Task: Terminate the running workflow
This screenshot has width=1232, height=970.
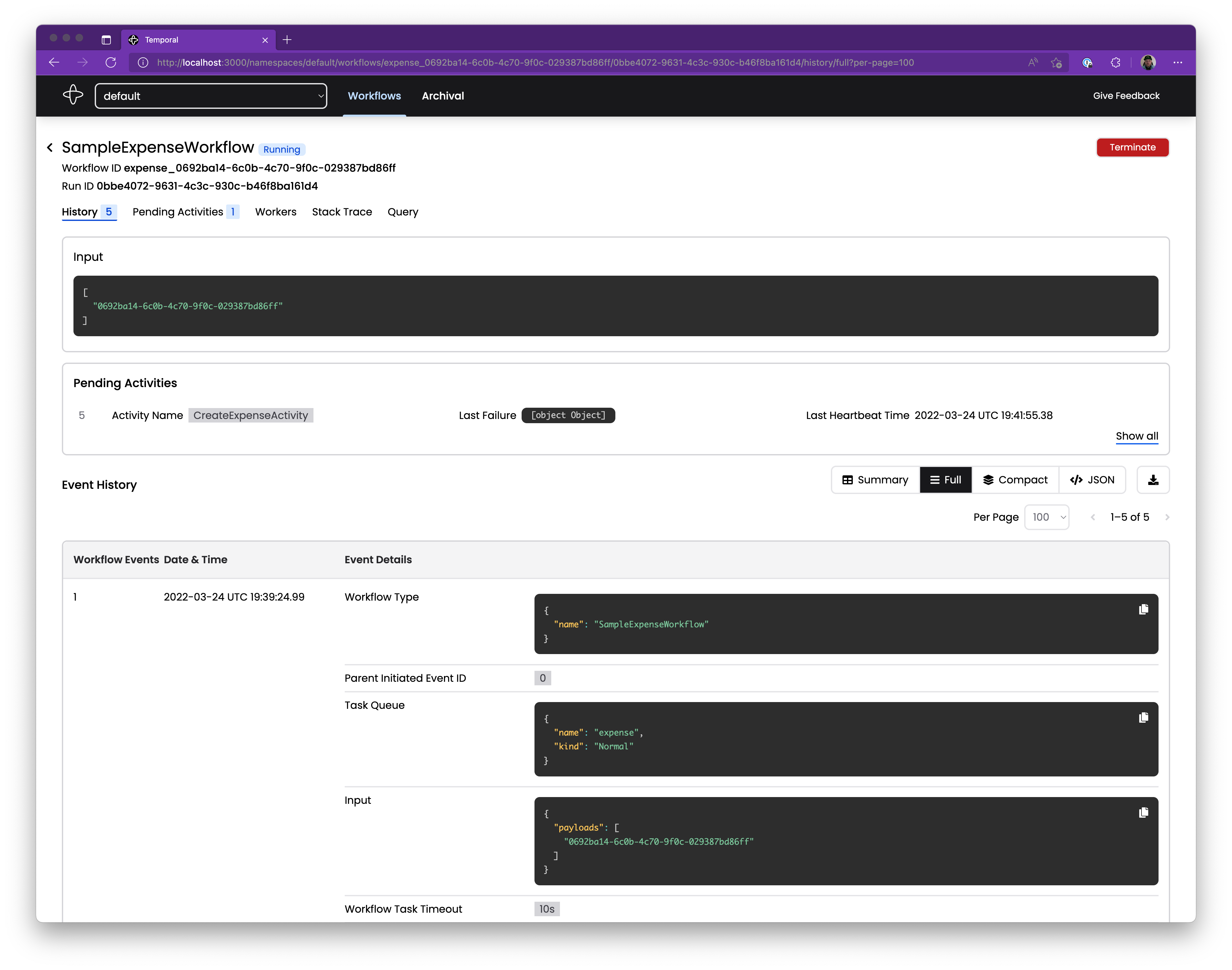Action: (x=1132, y=148)
